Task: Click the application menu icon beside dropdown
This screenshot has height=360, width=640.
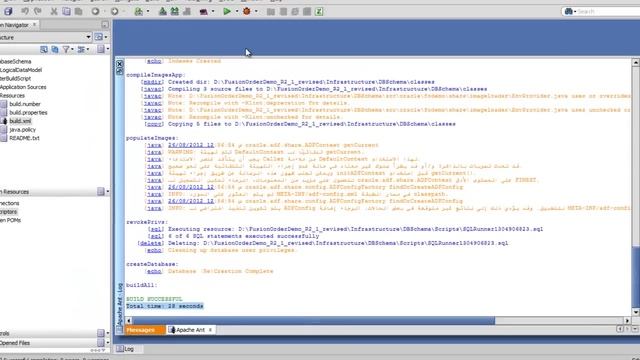Action: pyautogui.click(x=98, y=37)
